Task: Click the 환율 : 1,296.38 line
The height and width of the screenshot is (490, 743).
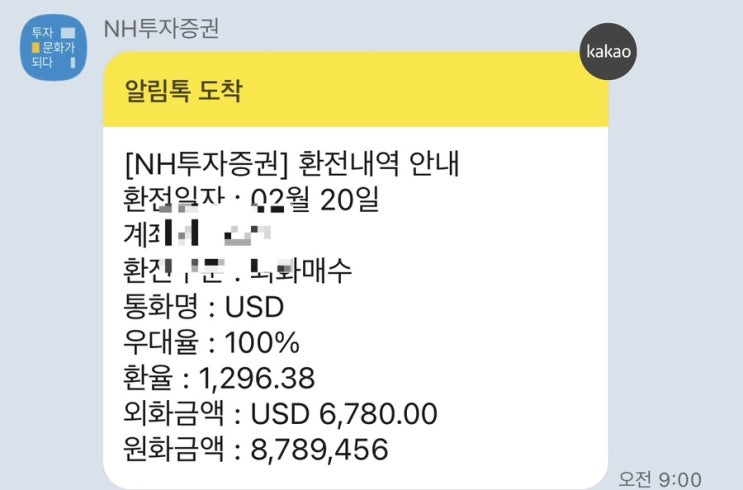Action: click(219, 378)
